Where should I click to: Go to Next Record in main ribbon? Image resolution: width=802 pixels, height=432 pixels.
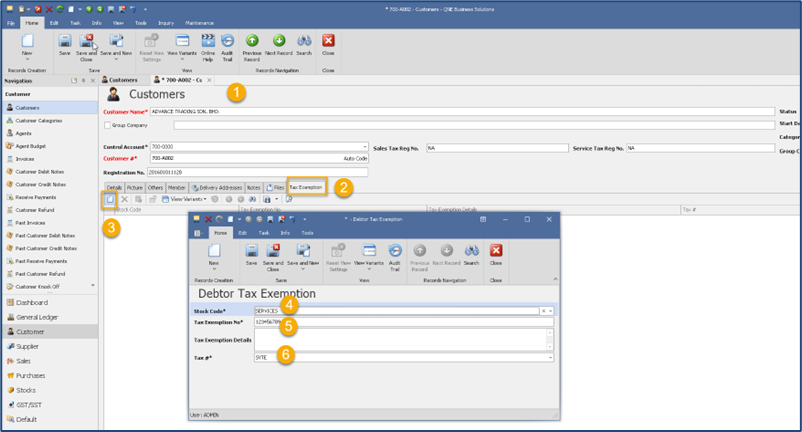coord(279,46)
